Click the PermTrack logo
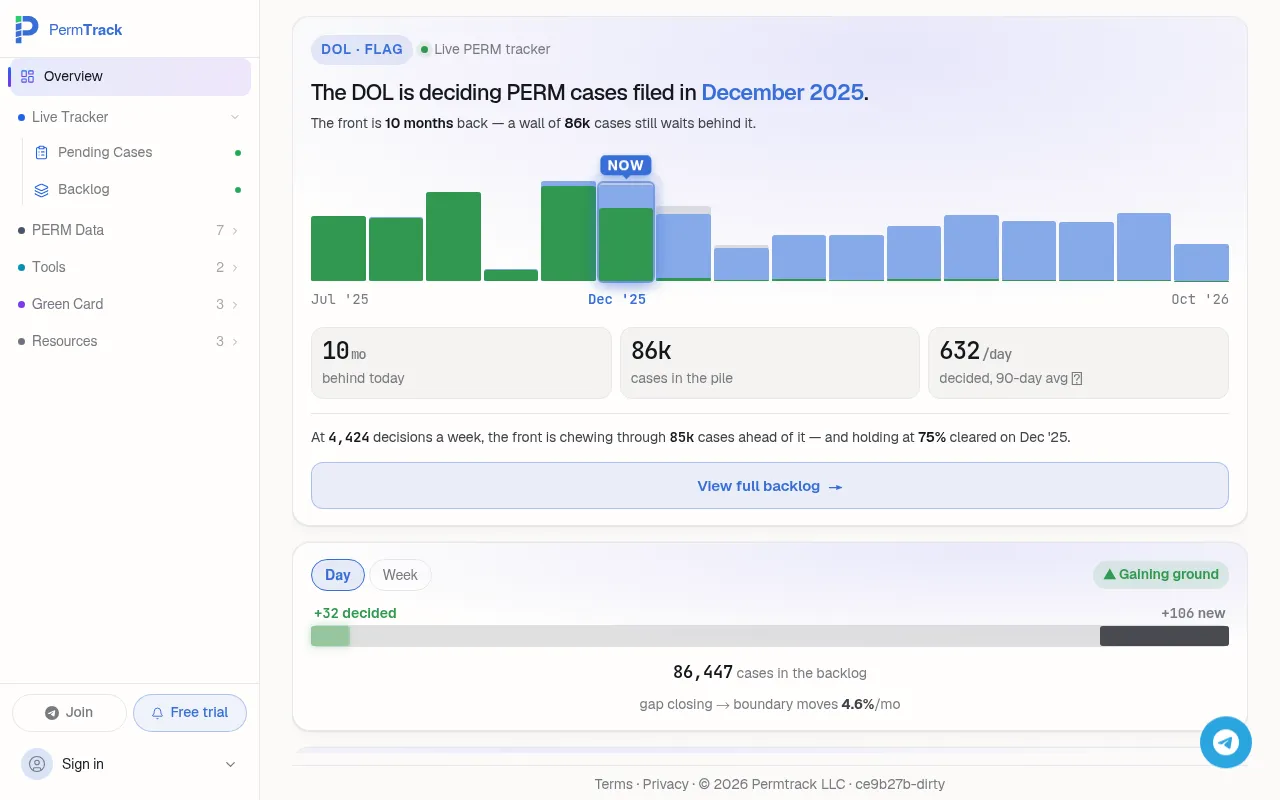The height and width of the screenshot is (800, 1280). tap(69, 30)
